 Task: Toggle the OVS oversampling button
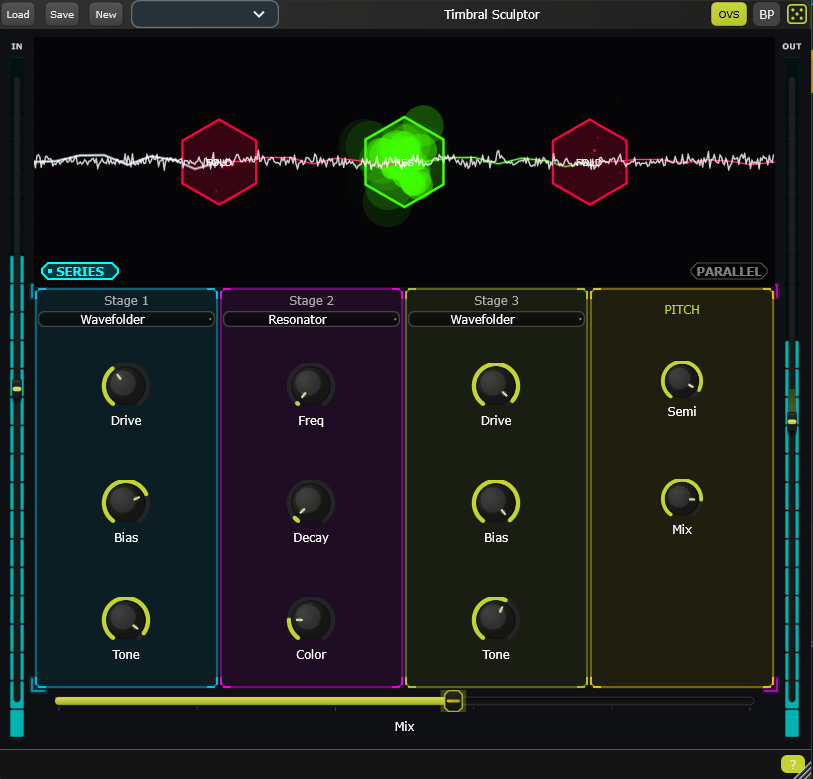(x=729, y=13)
